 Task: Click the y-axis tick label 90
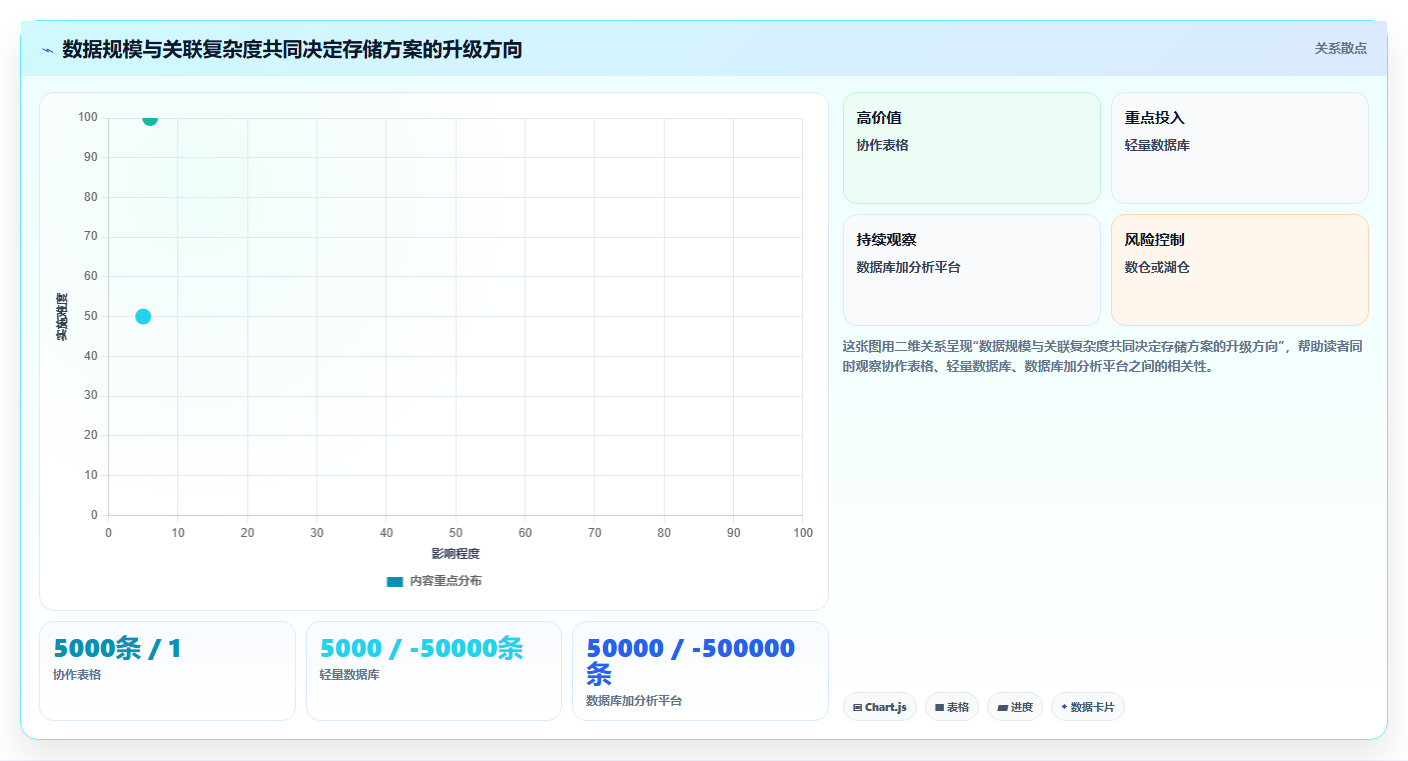pos(91,157)
